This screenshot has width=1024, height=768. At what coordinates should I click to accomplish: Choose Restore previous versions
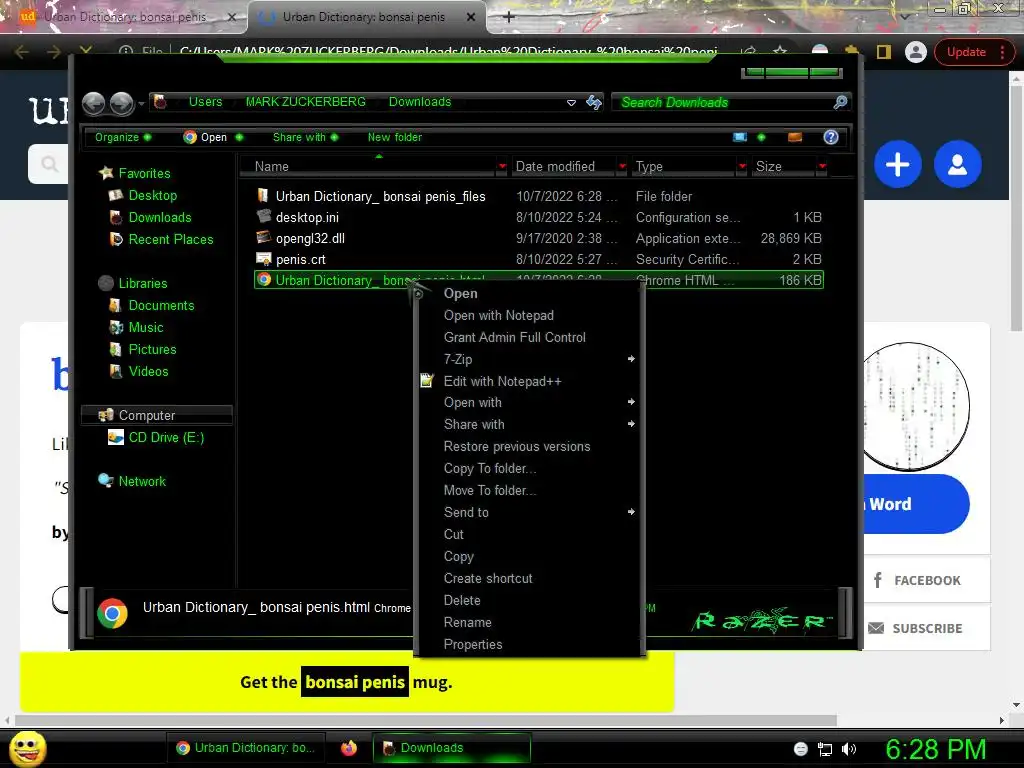(530, 447)
